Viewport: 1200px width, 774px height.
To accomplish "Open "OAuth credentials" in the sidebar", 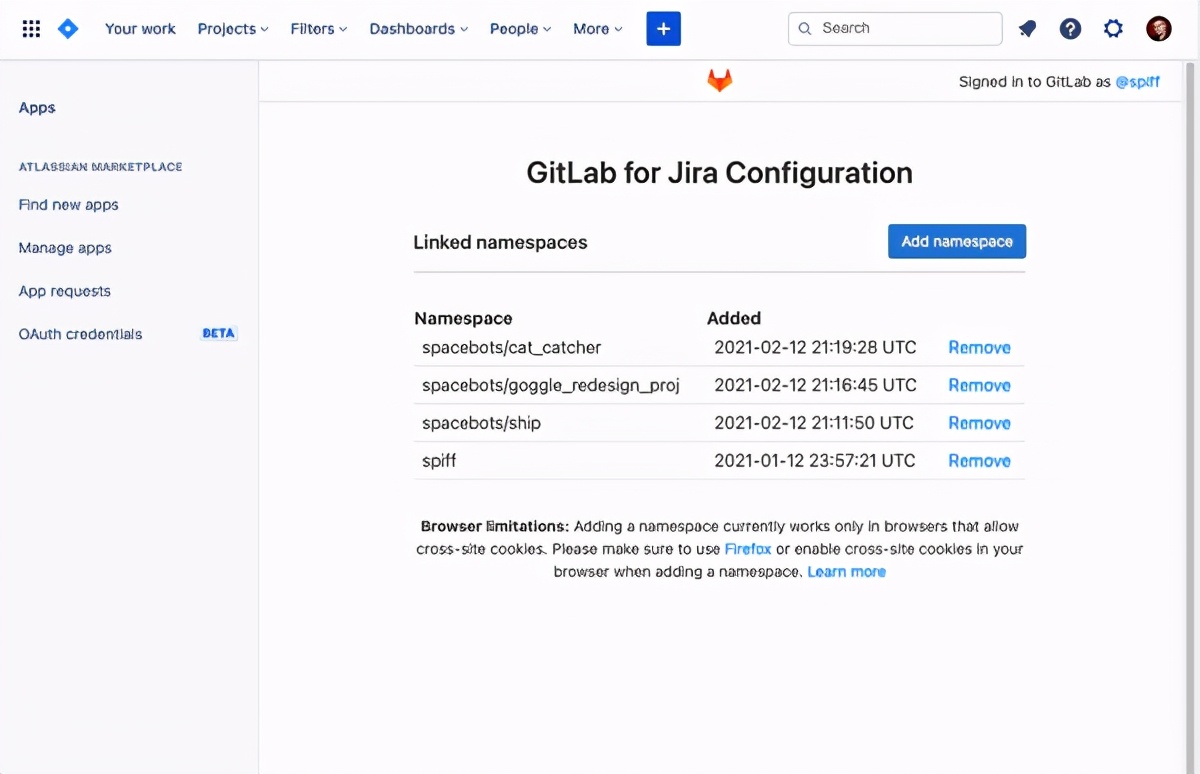I will click(79, 333).
